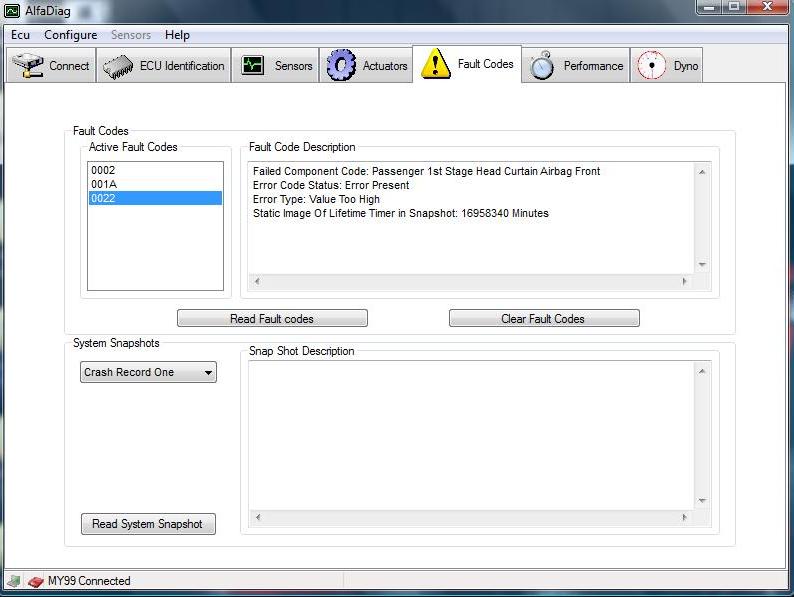Open the Help menu
This screenshot has height=597, width=794.
click(177, 35)
